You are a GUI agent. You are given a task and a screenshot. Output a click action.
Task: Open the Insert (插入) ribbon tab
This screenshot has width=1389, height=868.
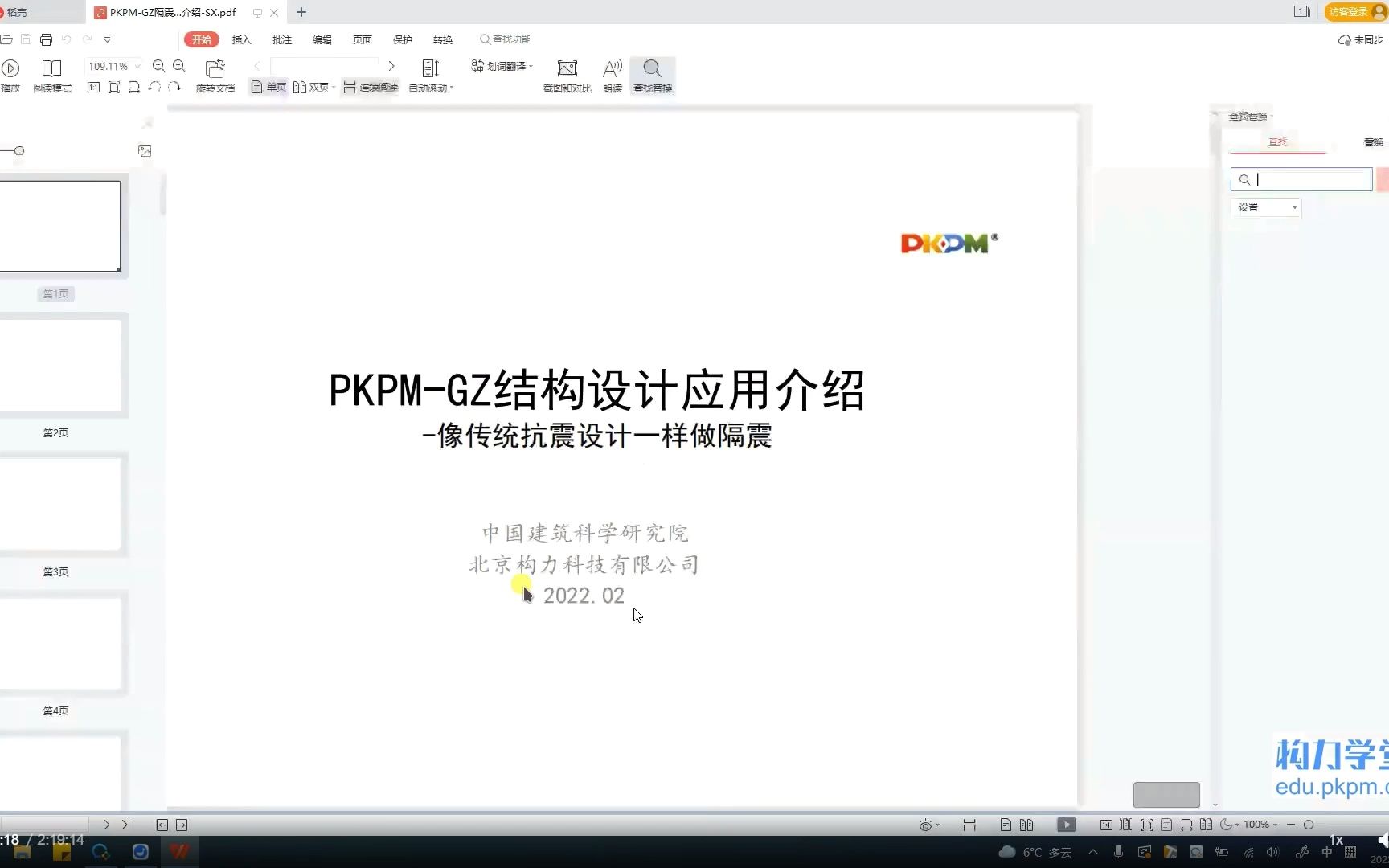(242, 39)
